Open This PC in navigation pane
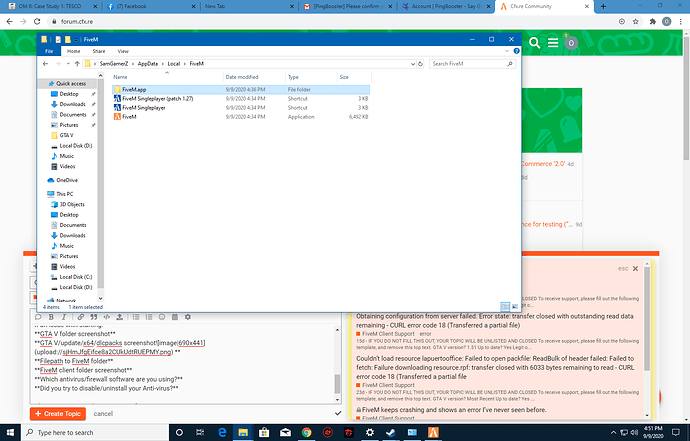690x441 pixels. coord(64,194)
